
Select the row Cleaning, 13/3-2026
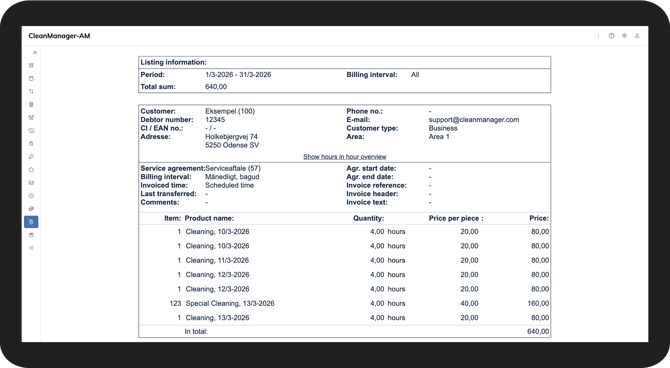click(x=344, y=318)
